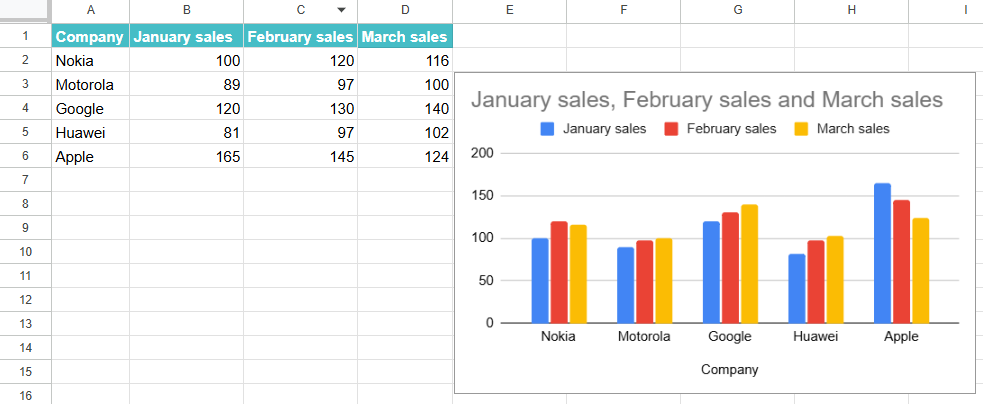
Task: Click the Google axis label in chart
Action: click(730, 337)
